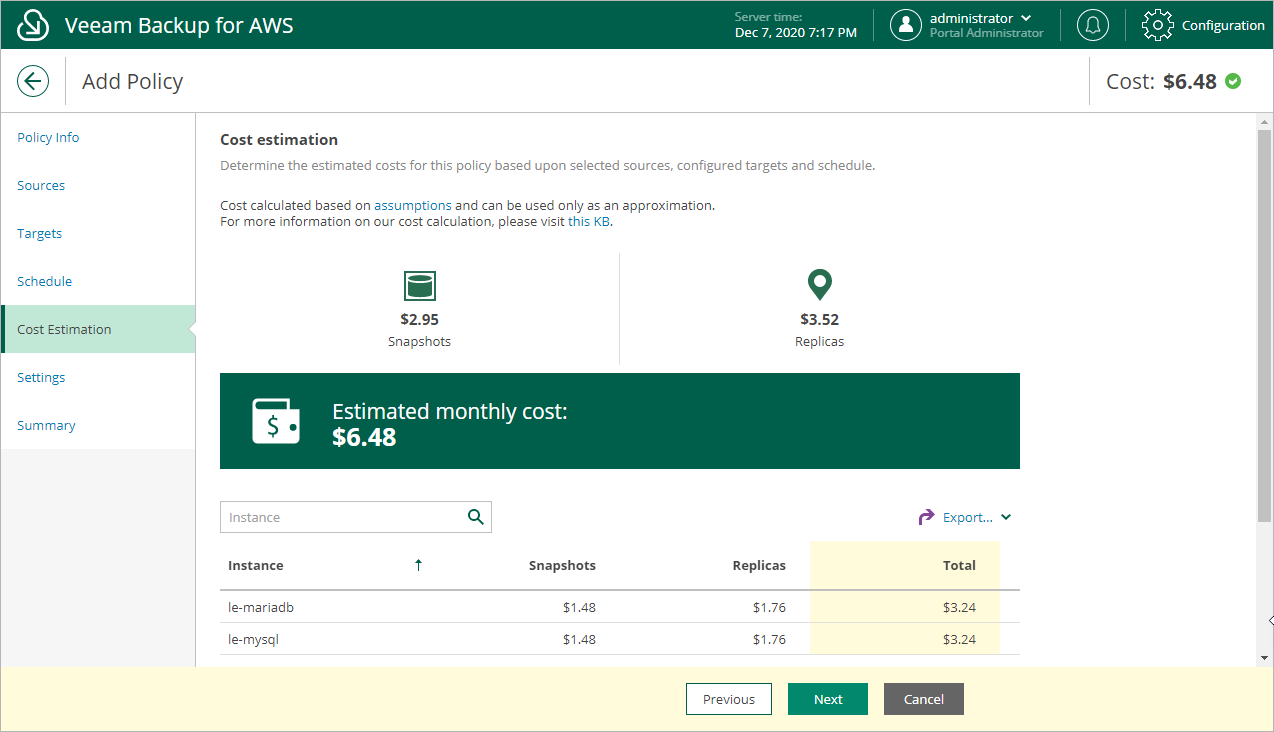Viewport: 1274px width, 732px height.
Task: Click the Instance column sort arrow
Action: [418, 565]
